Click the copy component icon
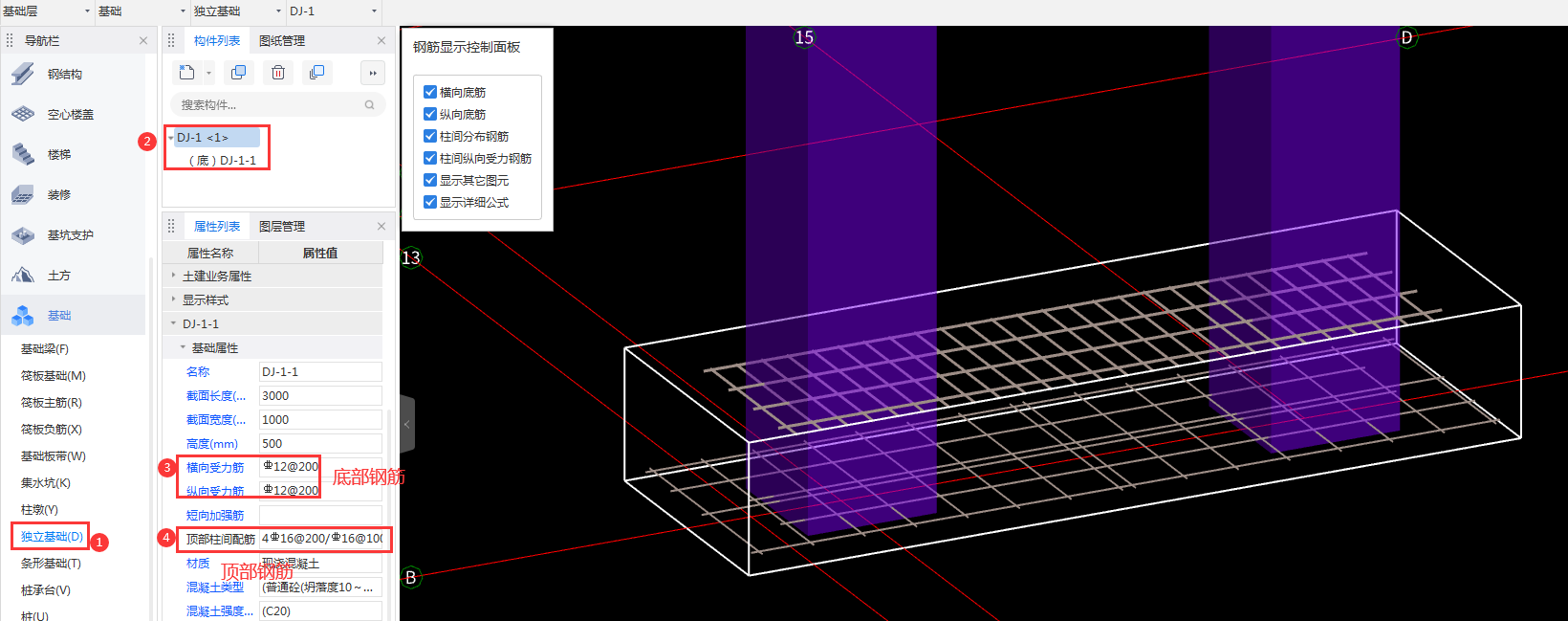Viewport: 1568px width, 621px height. point(239,72)
